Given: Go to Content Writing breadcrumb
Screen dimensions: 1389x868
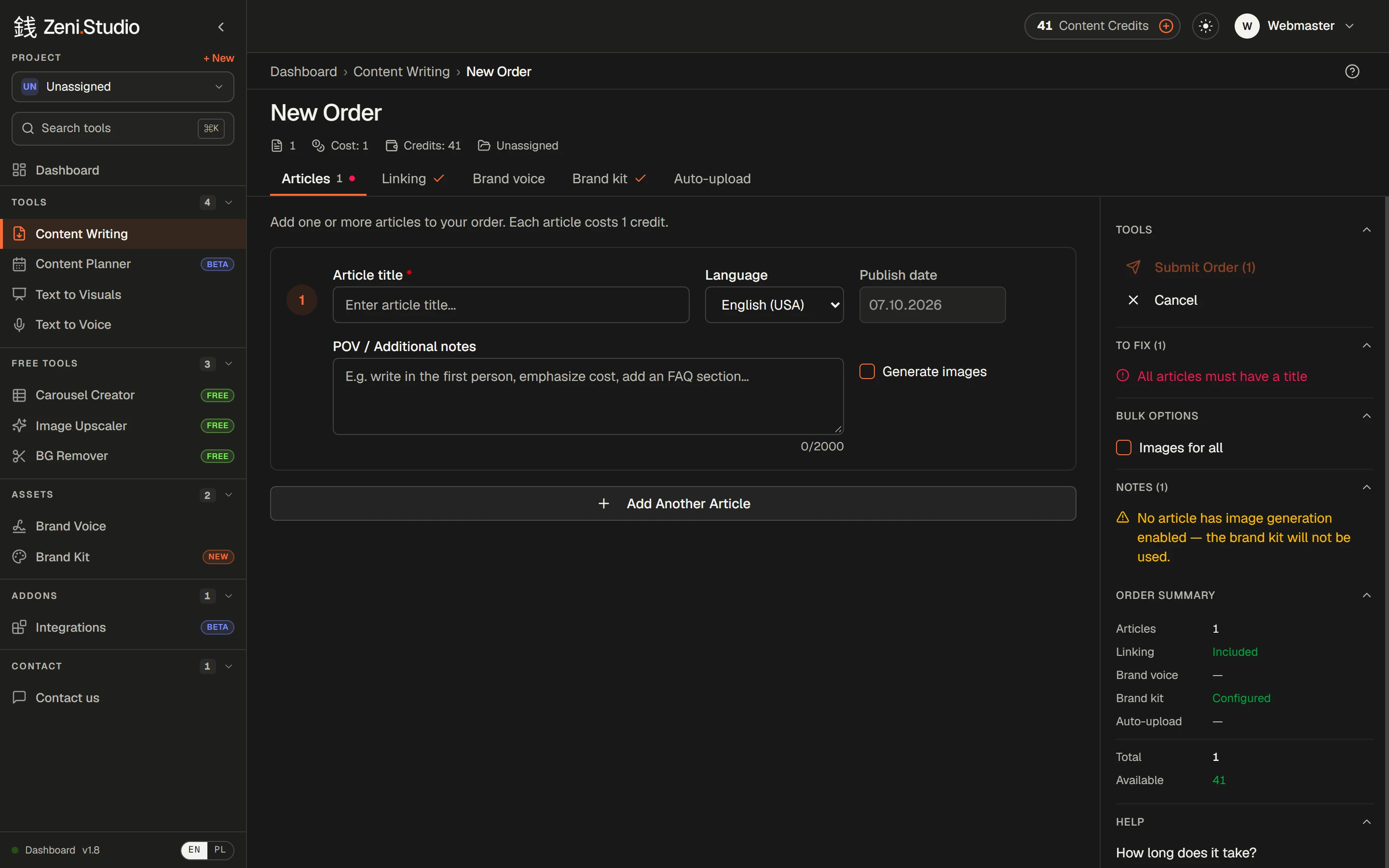Looking at the screenshot, I should (x=401, y=72).
